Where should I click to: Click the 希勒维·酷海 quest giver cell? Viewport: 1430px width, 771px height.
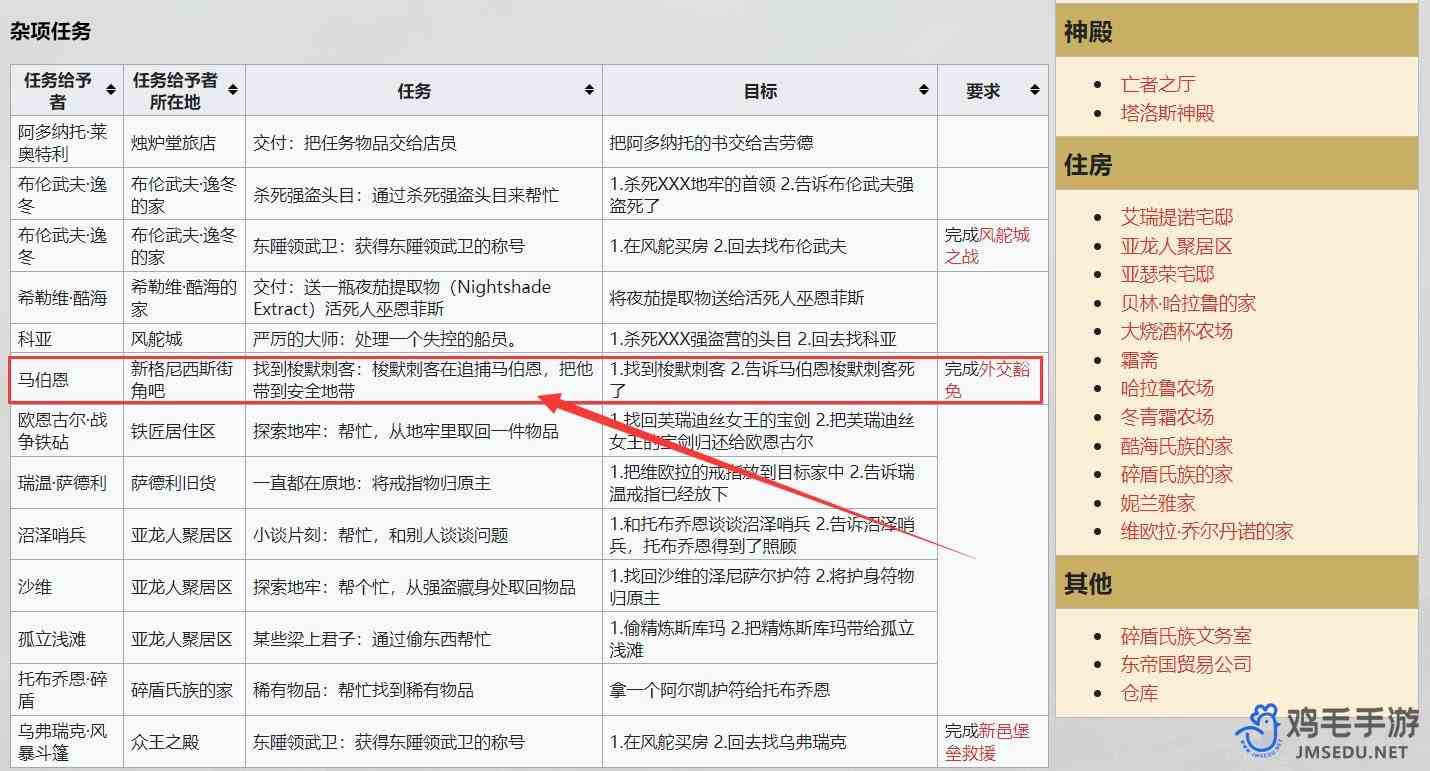[67, 298]
